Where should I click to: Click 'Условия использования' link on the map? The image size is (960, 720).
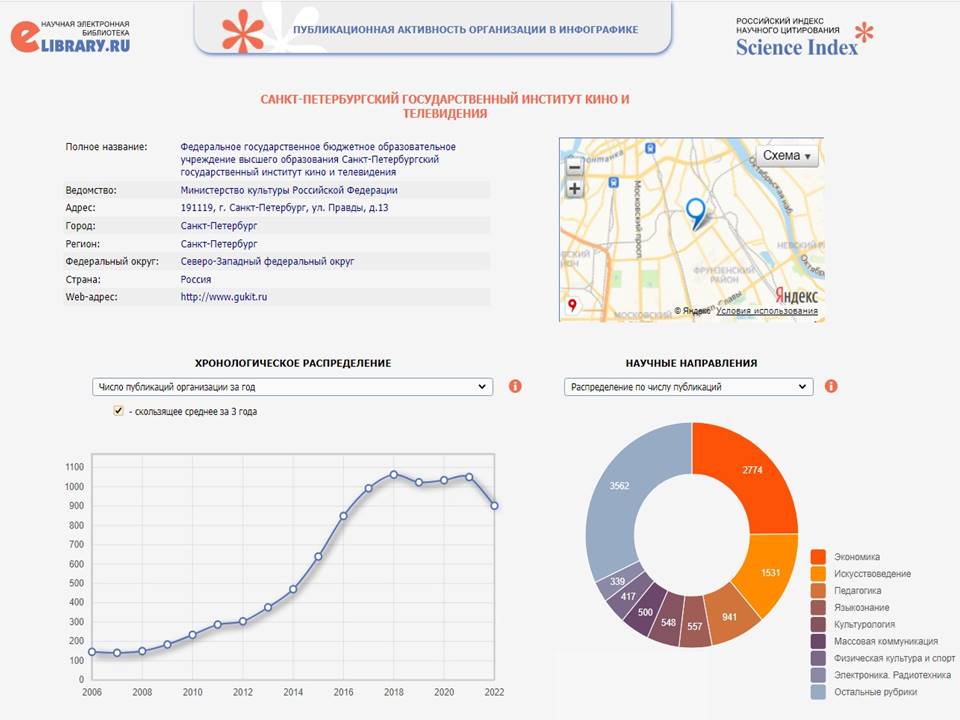tap(767, 311)
